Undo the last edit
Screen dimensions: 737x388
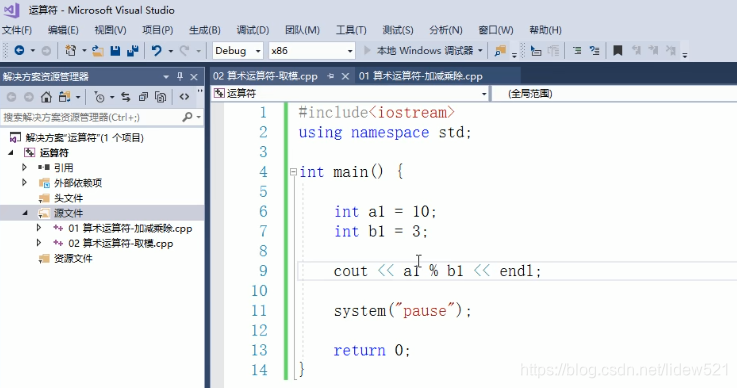click(157, 50)
